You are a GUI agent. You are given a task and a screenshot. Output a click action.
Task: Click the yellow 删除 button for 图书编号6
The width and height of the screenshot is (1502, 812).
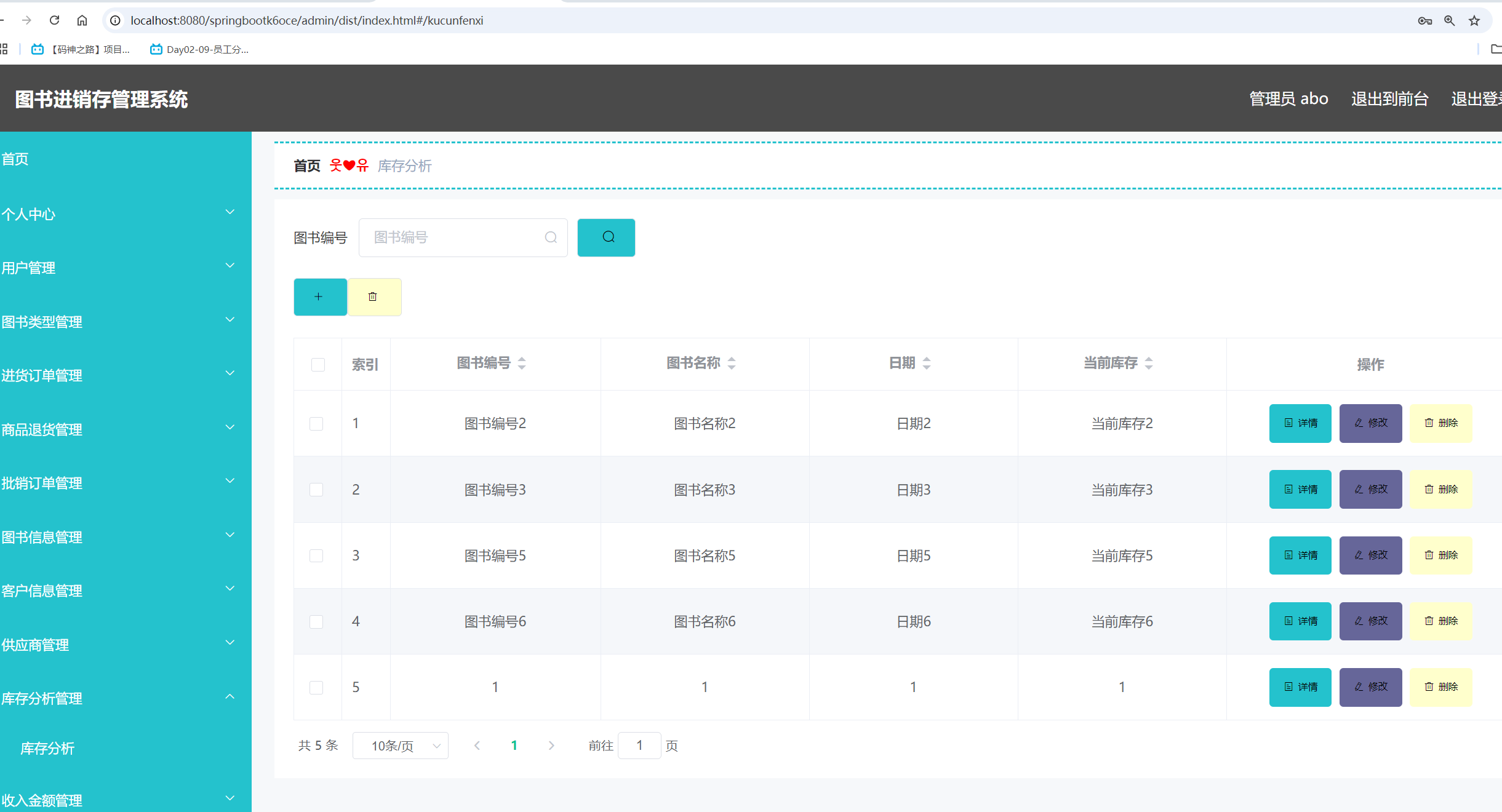1440,621
